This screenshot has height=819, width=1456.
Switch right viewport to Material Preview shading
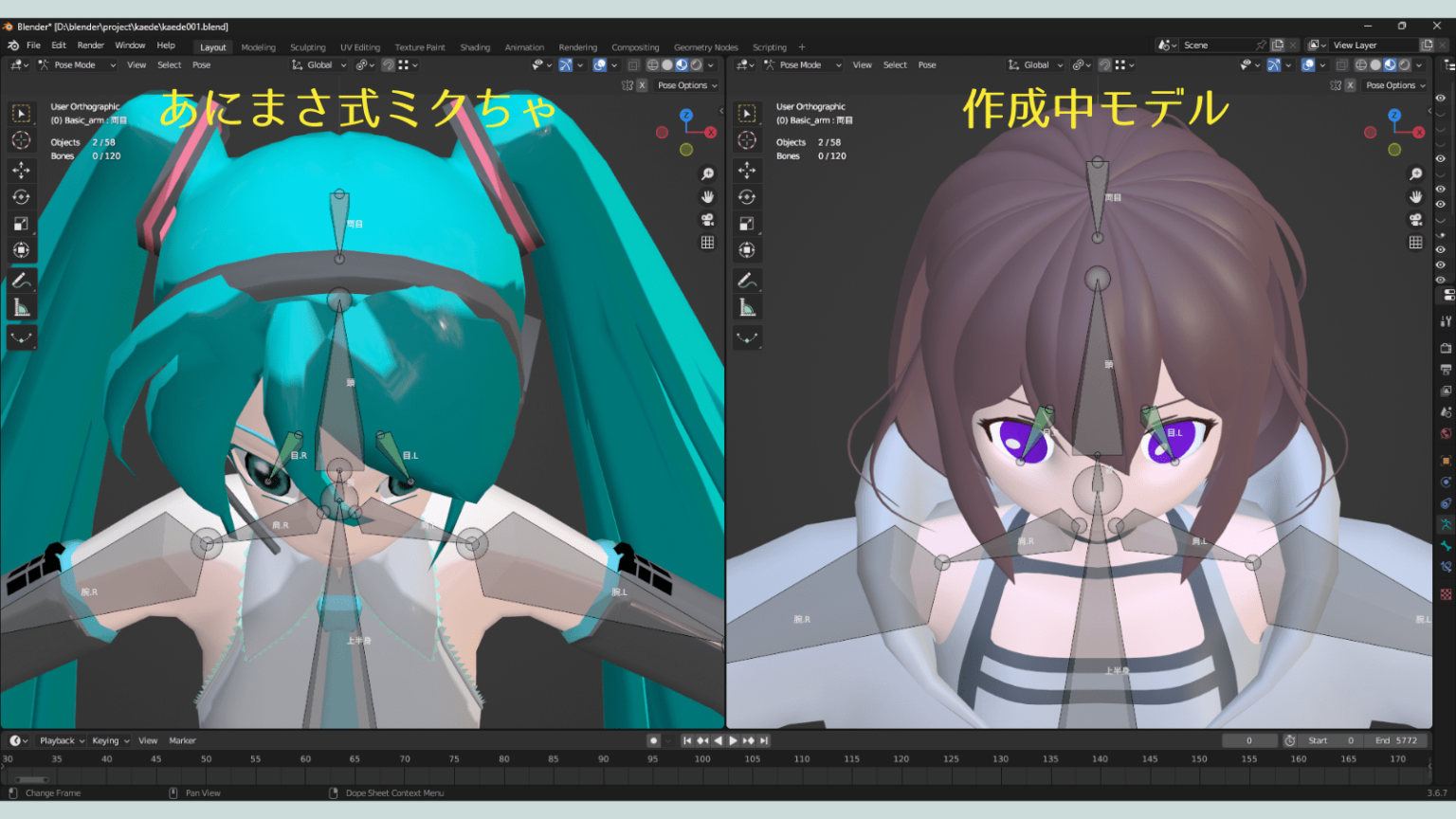(1391, 64)
